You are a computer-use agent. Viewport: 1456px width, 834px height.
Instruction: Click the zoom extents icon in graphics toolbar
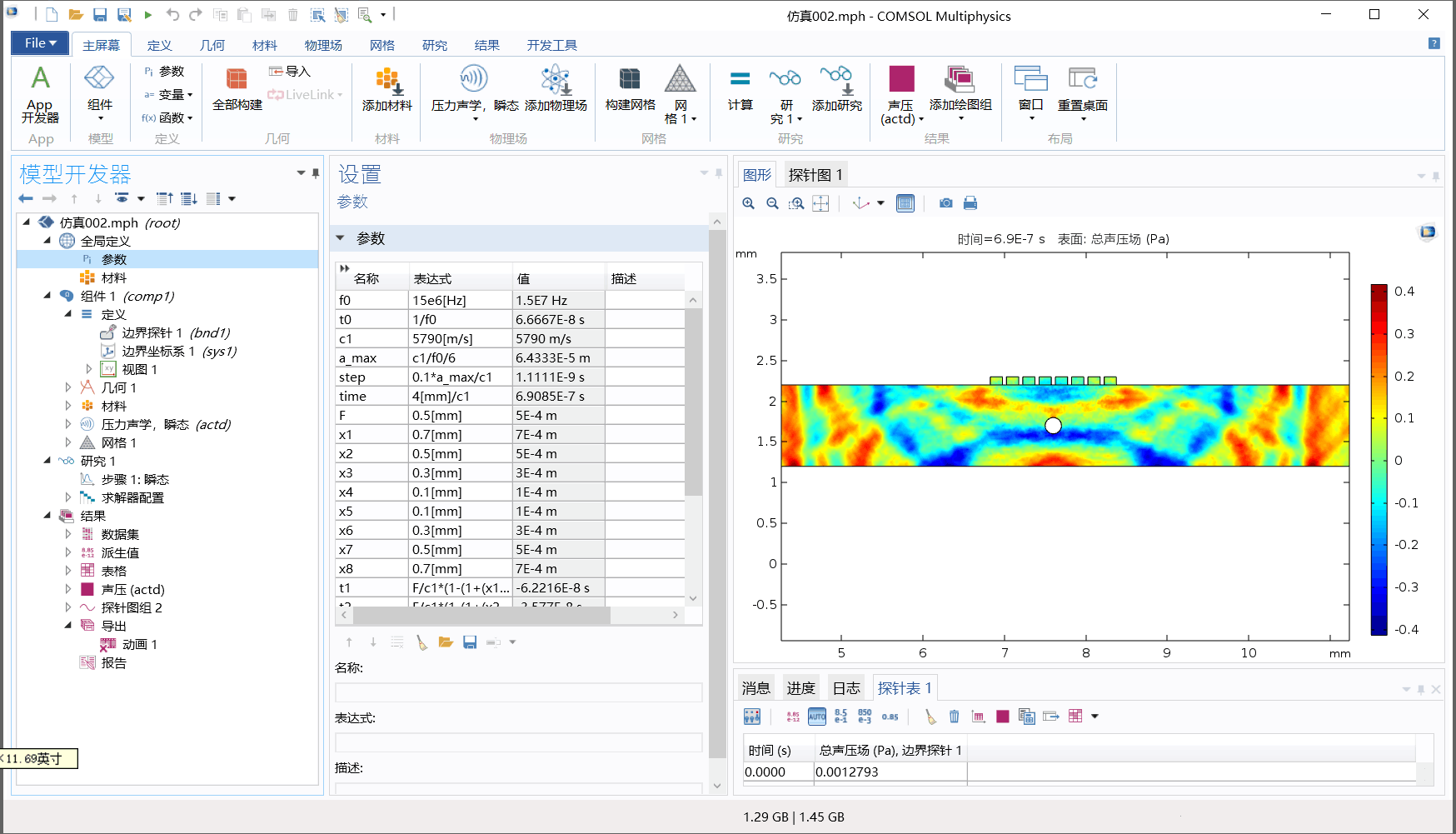click(x=820, y=203)
